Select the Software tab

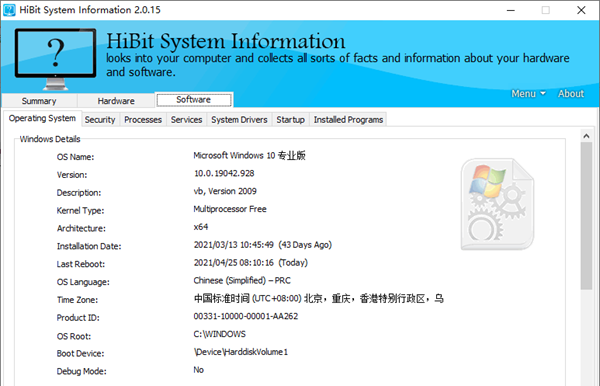194,100
